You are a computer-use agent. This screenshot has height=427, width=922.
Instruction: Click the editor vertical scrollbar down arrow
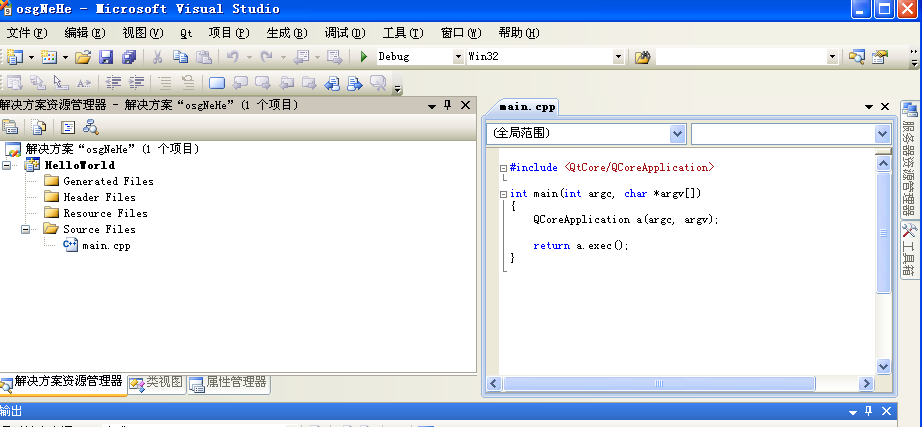click(883, 366)
